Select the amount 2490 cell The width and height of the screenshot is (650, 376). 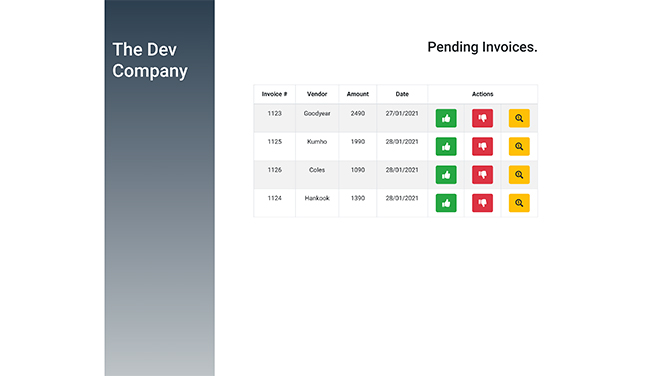coord(358,118)
